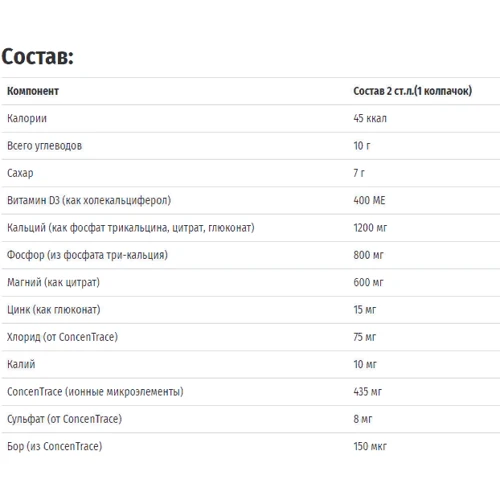Select the Калий row label
500x500 pixels.
[x=21, y=364]
